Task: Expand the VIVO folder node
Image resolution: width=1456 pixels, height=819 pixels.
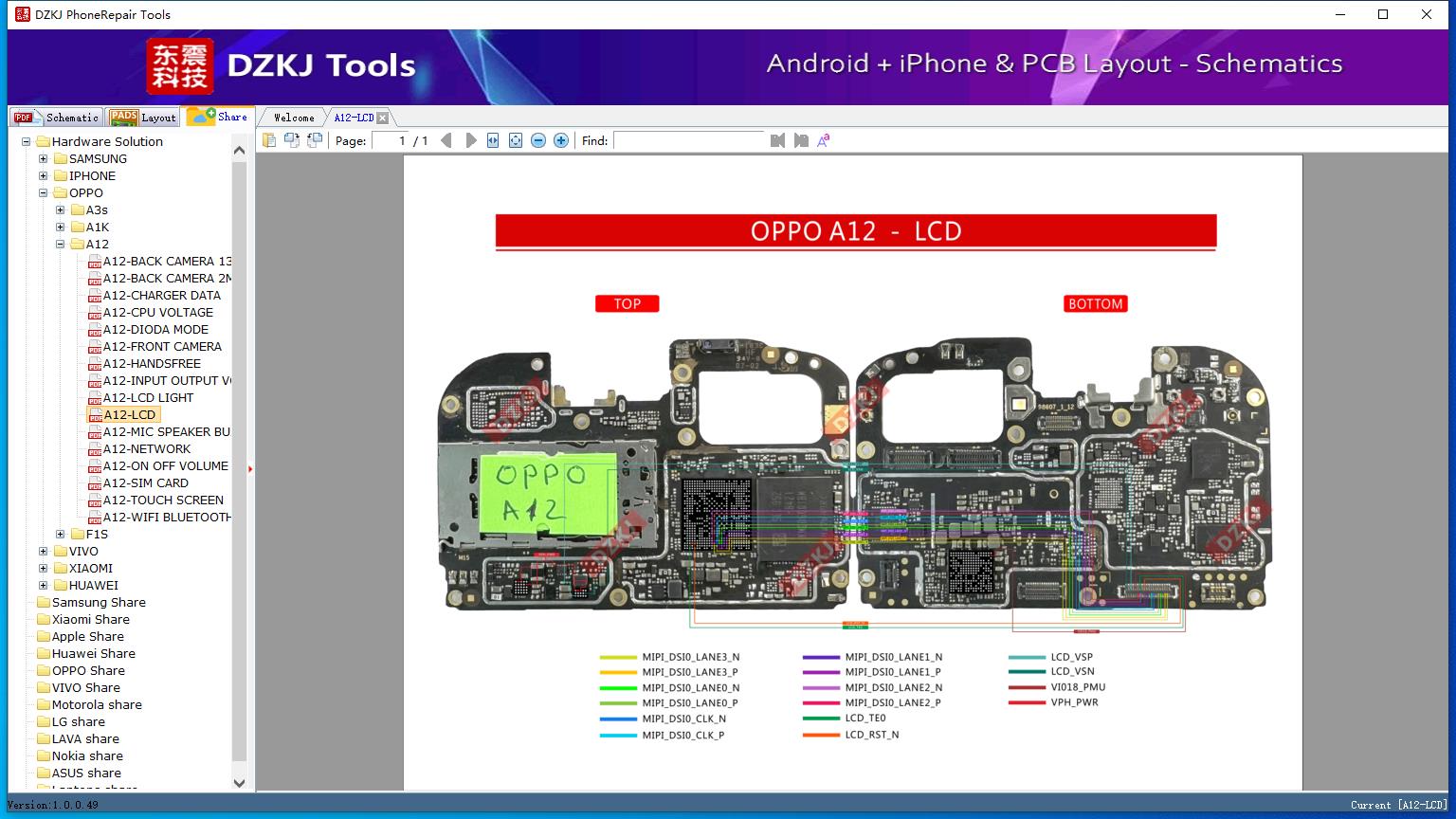Action: 44,552
